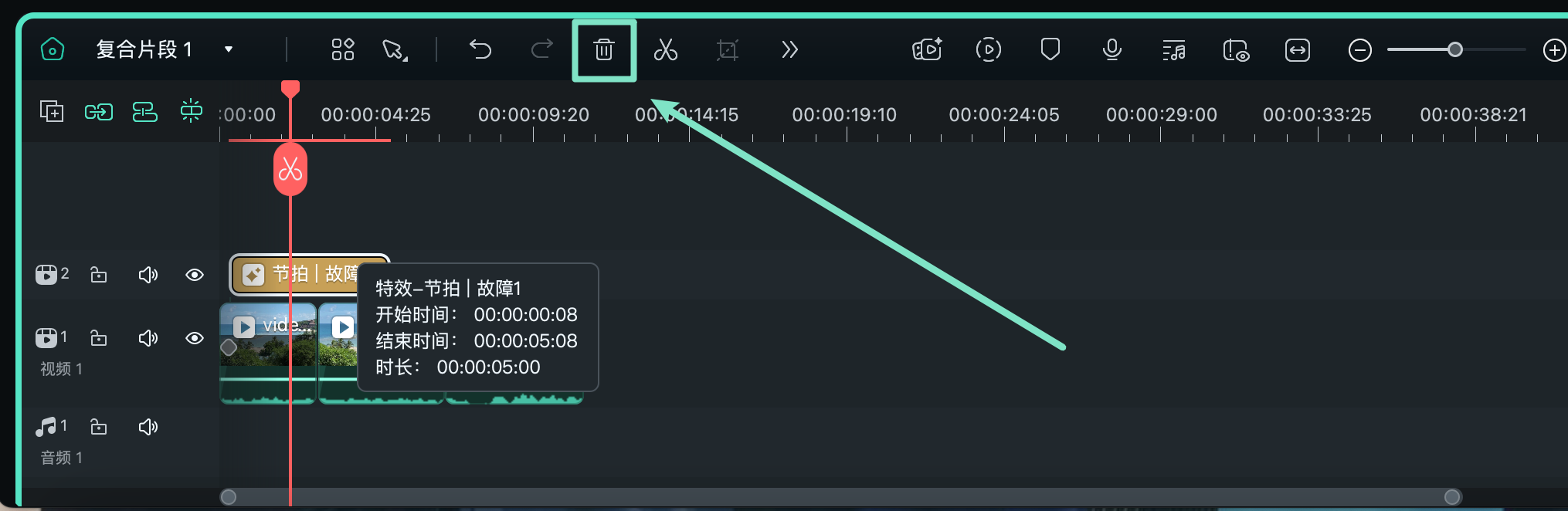Viewport: 1568px width, 511px height.
Task: Mute video track 2 speaker
Action: point(148,275)
